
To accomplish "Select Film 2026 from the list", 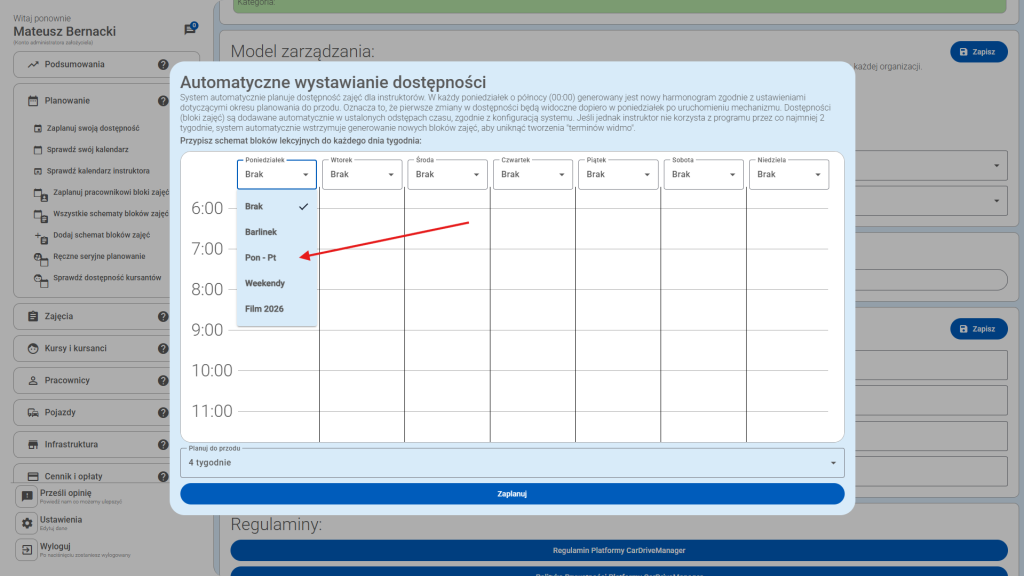I will pos(265,309).
